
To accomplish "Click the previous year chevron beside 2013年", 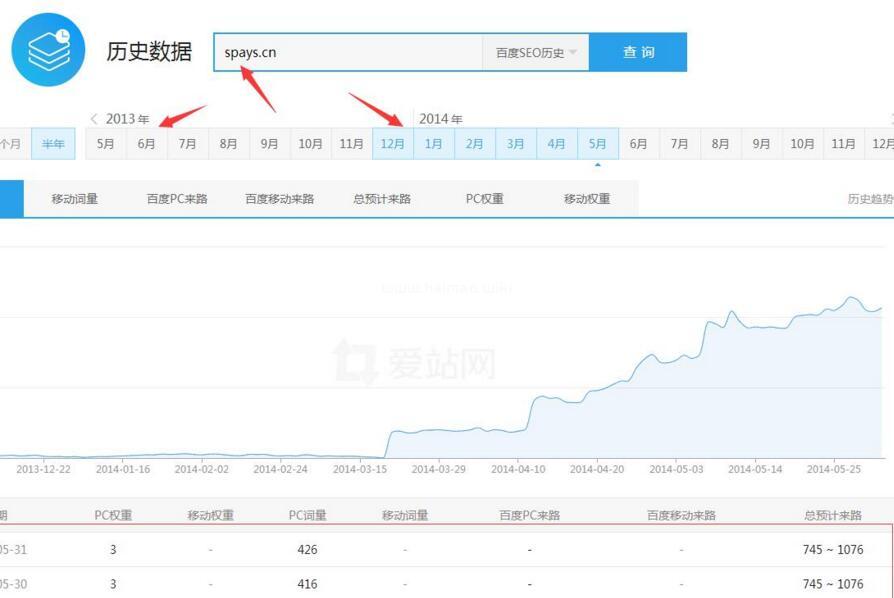I will click(94, 119).
